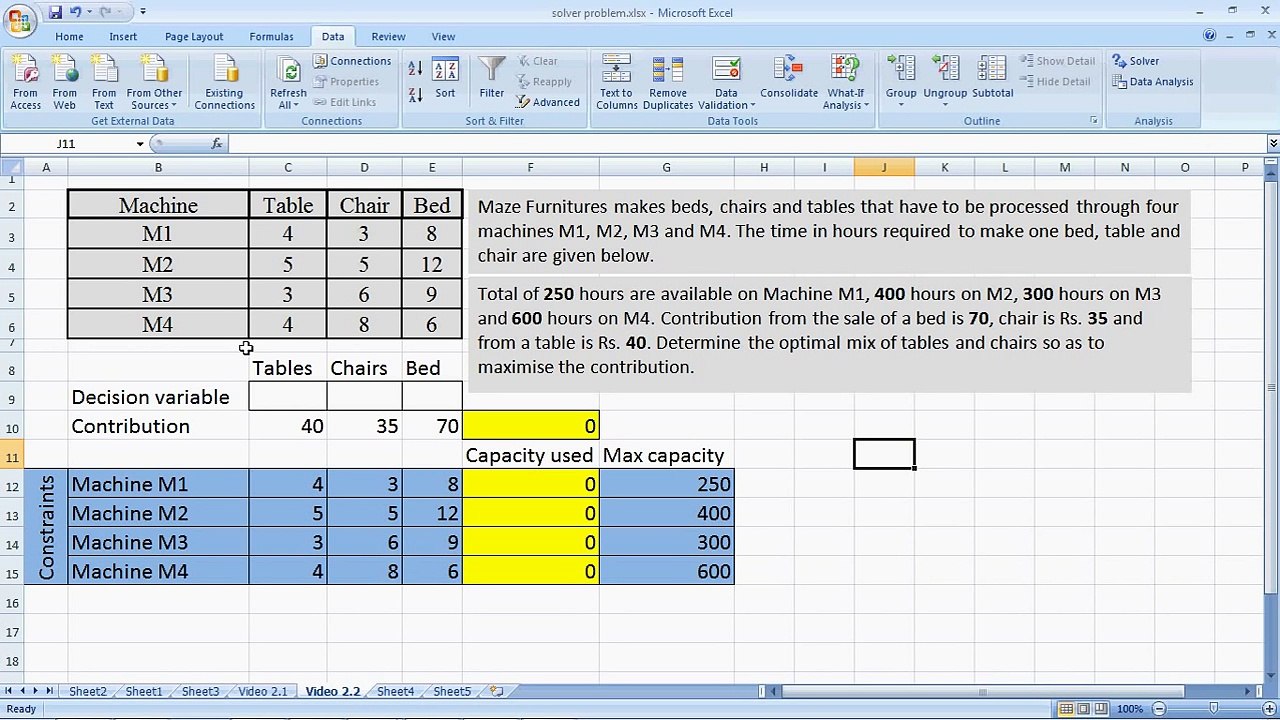The image size is (1280, 720).
Task: Launch Text to Columns wizard
Action: (x=616, y=84)
